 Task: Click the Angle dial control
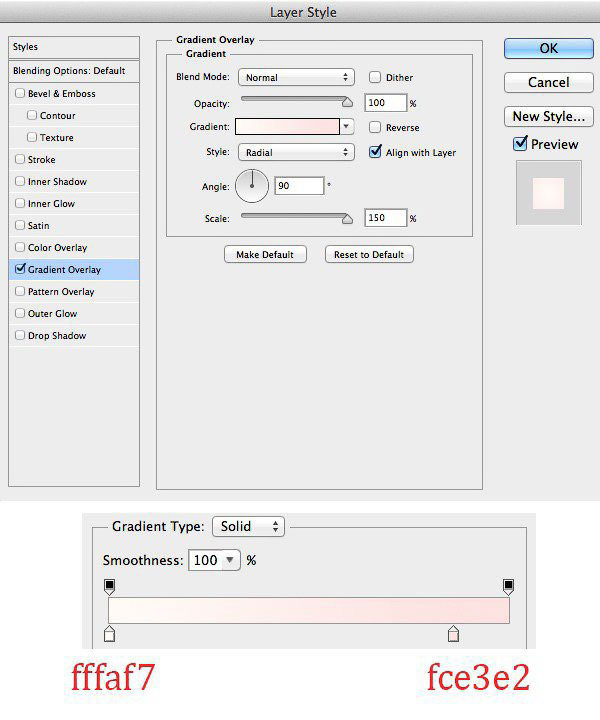[252, 186]
